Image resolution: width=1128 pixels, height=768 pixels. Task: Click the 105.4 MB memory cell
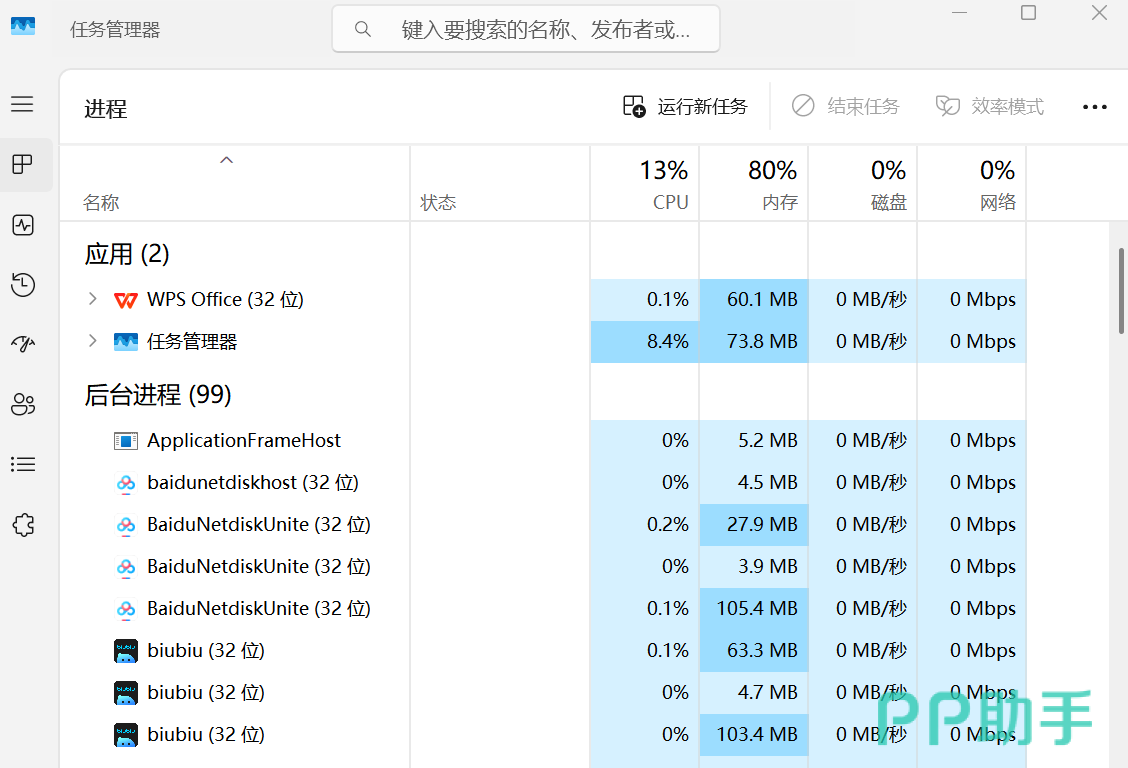coord(753,609)
